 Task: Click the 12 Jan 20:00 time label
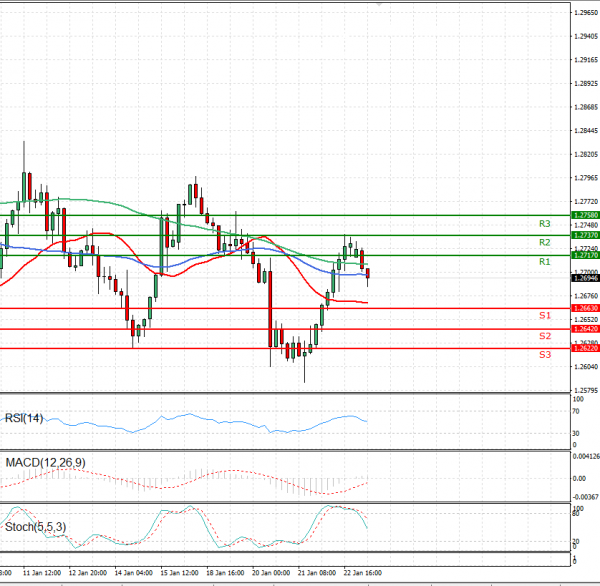(x=88, y=573)
